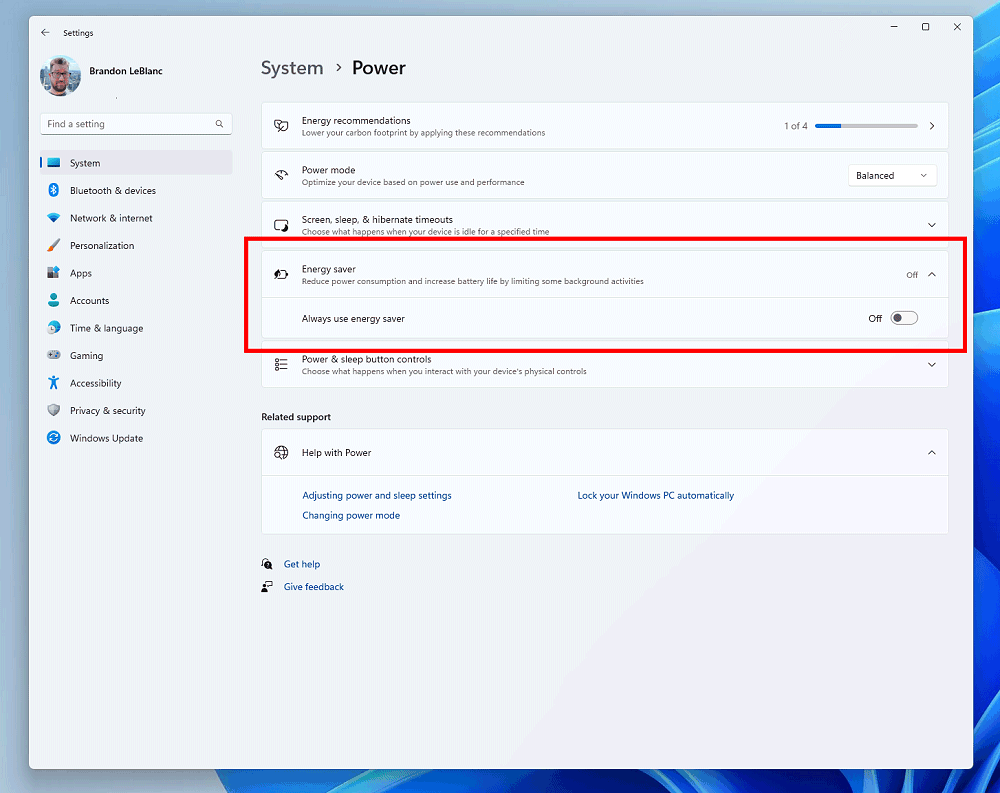Click the Gaming controller icon
Viewport: 1000px width, 793px height.
coord(53,356)
